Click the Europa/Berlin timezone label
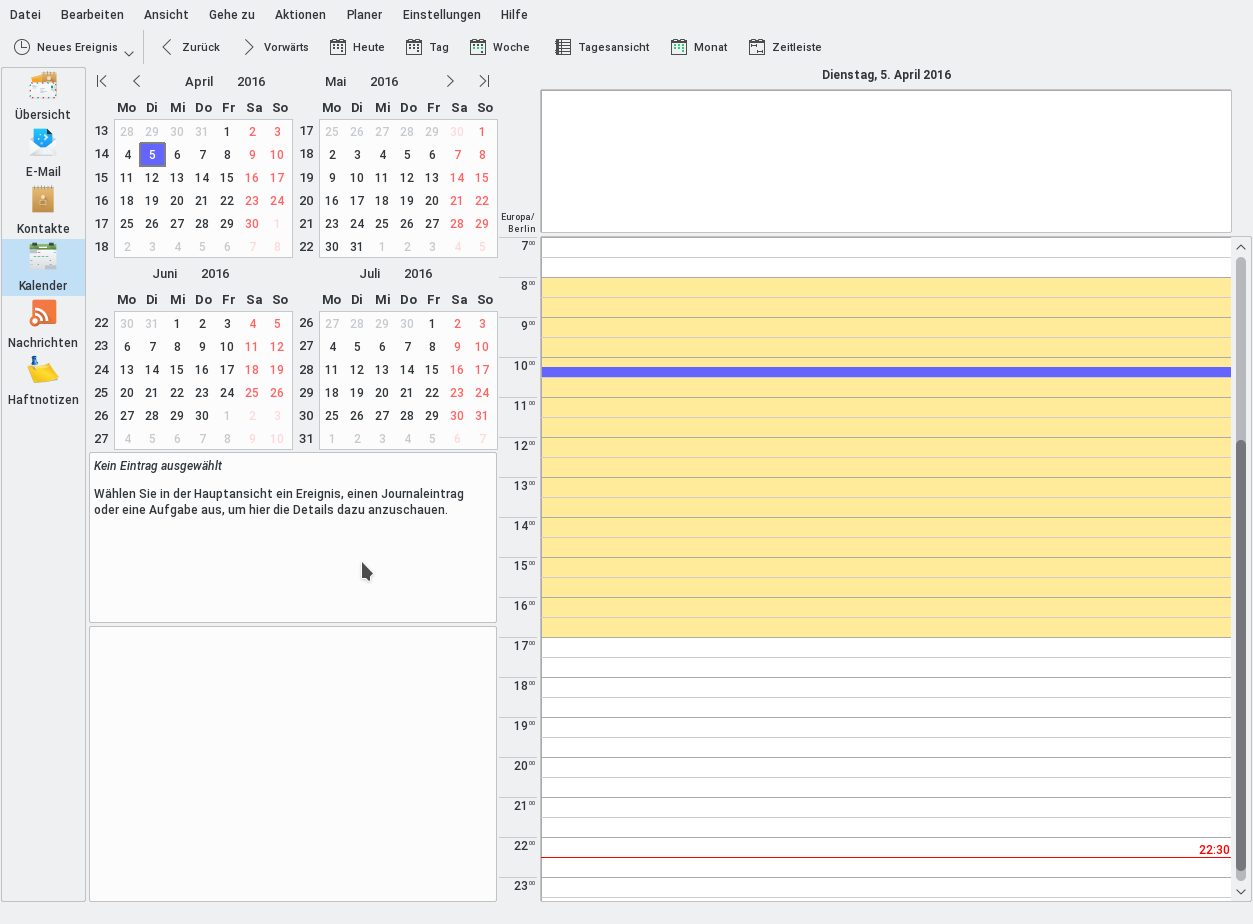Viewport: 1253px width, 924px height. click(x=520, y=222)
